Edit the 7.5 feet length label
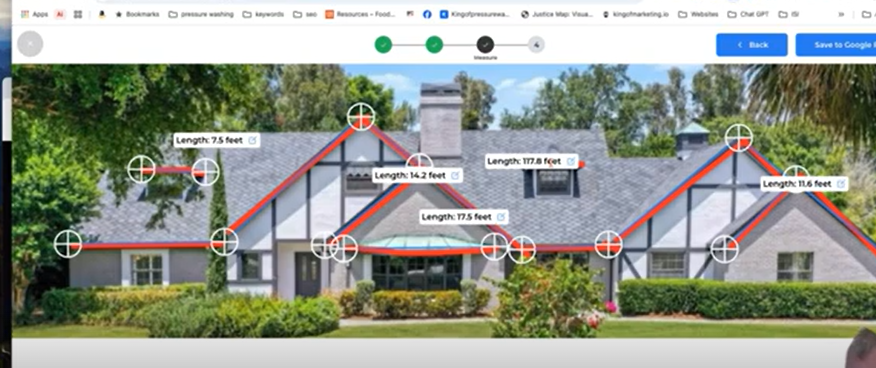Screen dimensions: 876x368 click(x=253, y=140)
